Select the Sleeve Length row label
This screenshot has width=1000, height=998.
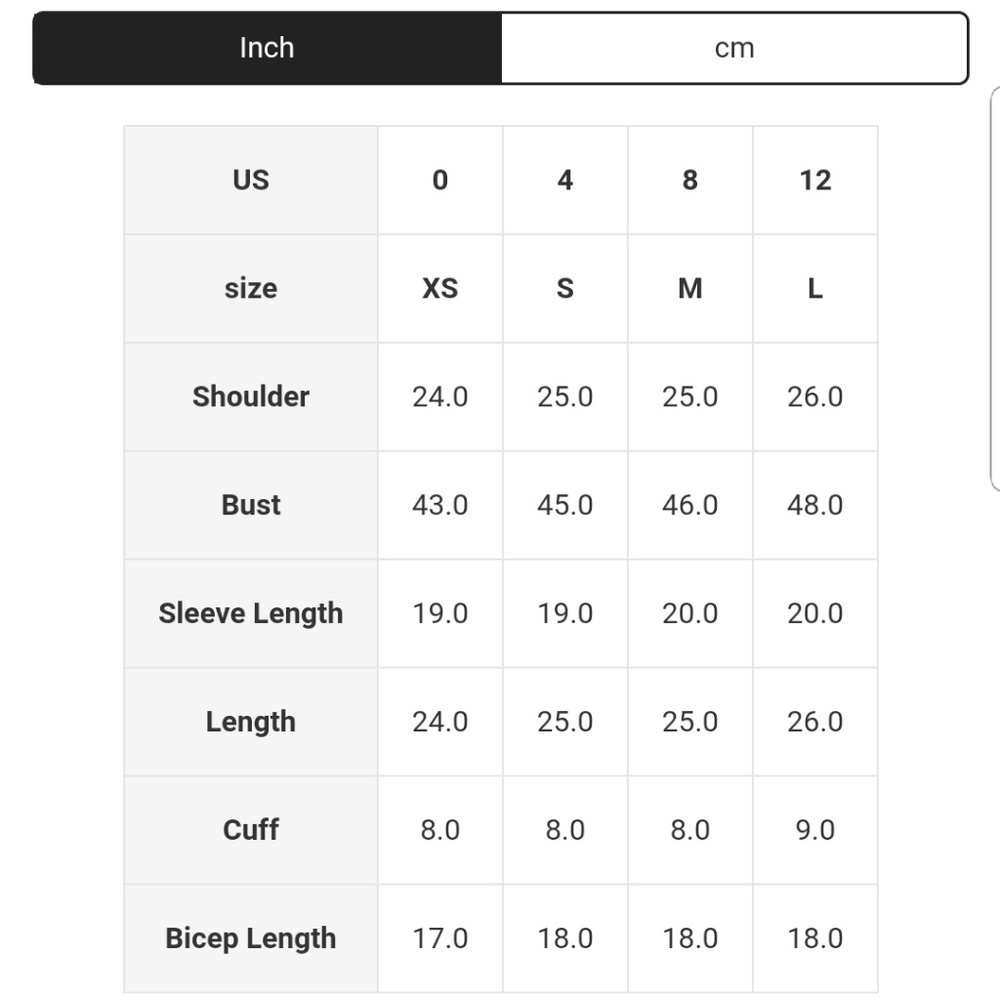[x=251, y=613]
